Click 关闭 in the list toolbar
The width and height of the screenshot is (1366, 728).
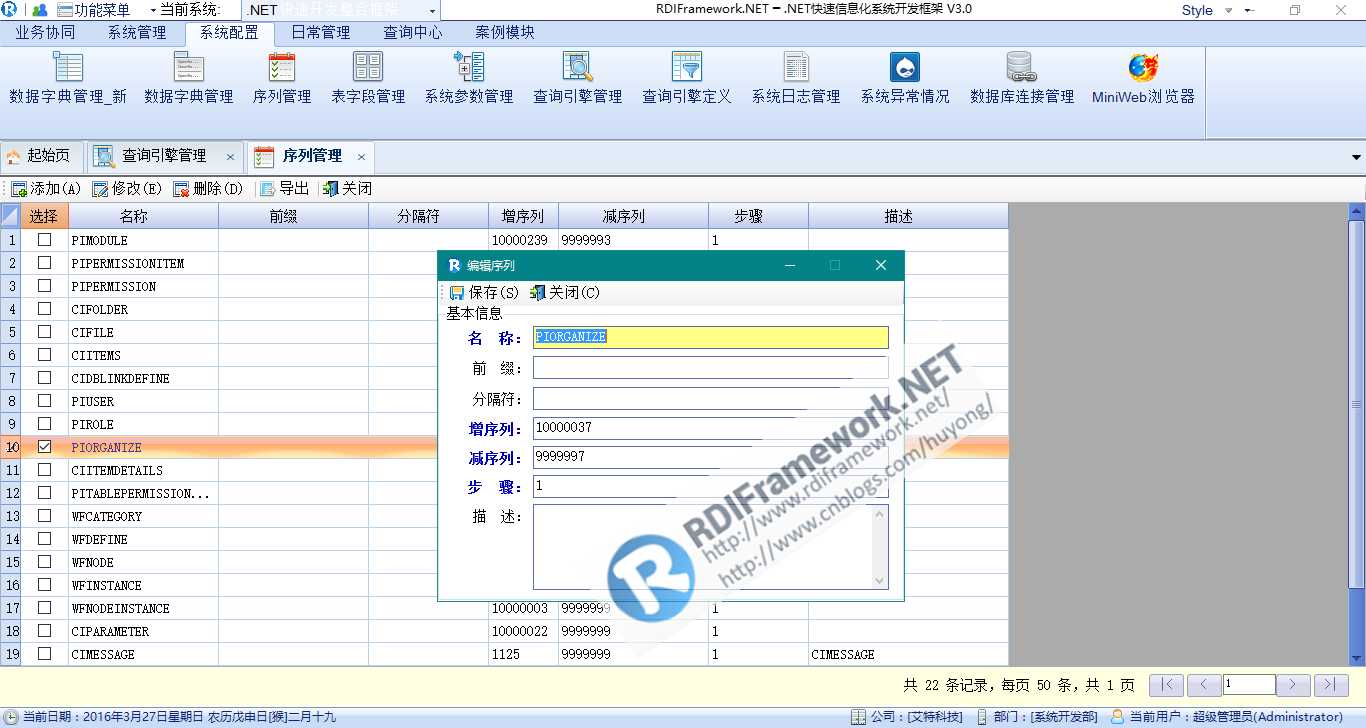tap(347, 188)
